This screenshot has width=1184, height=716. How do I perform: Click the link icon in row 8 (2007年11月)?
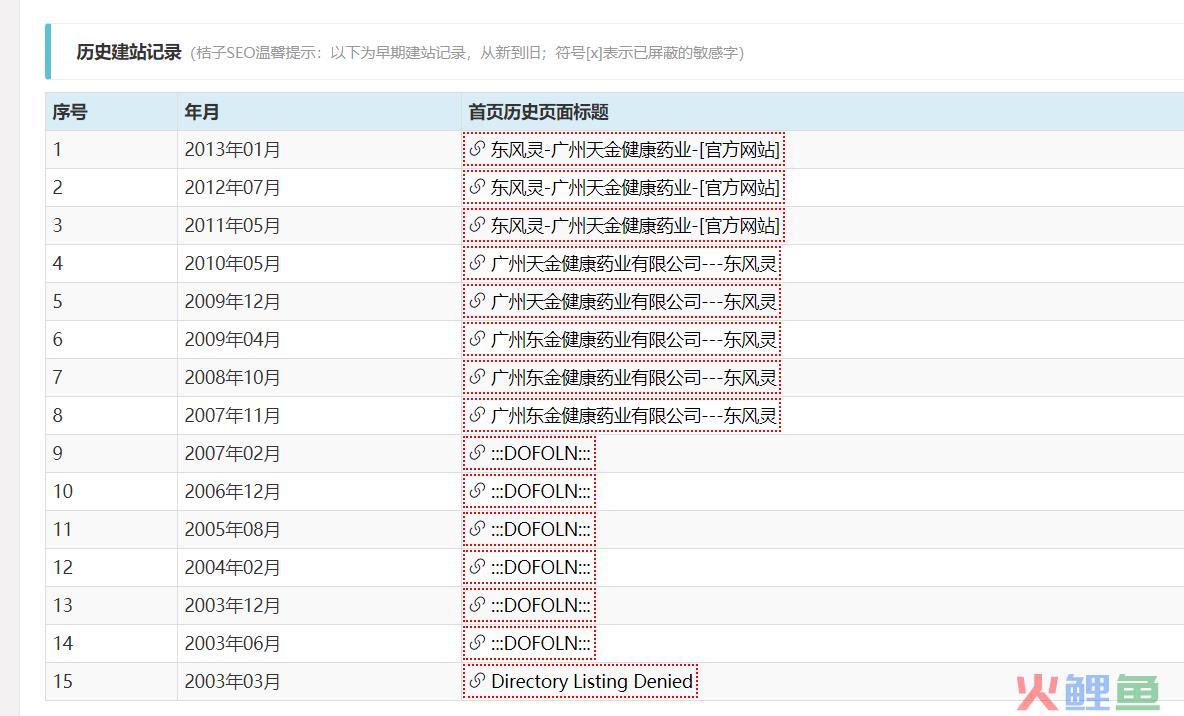(476, 415)
